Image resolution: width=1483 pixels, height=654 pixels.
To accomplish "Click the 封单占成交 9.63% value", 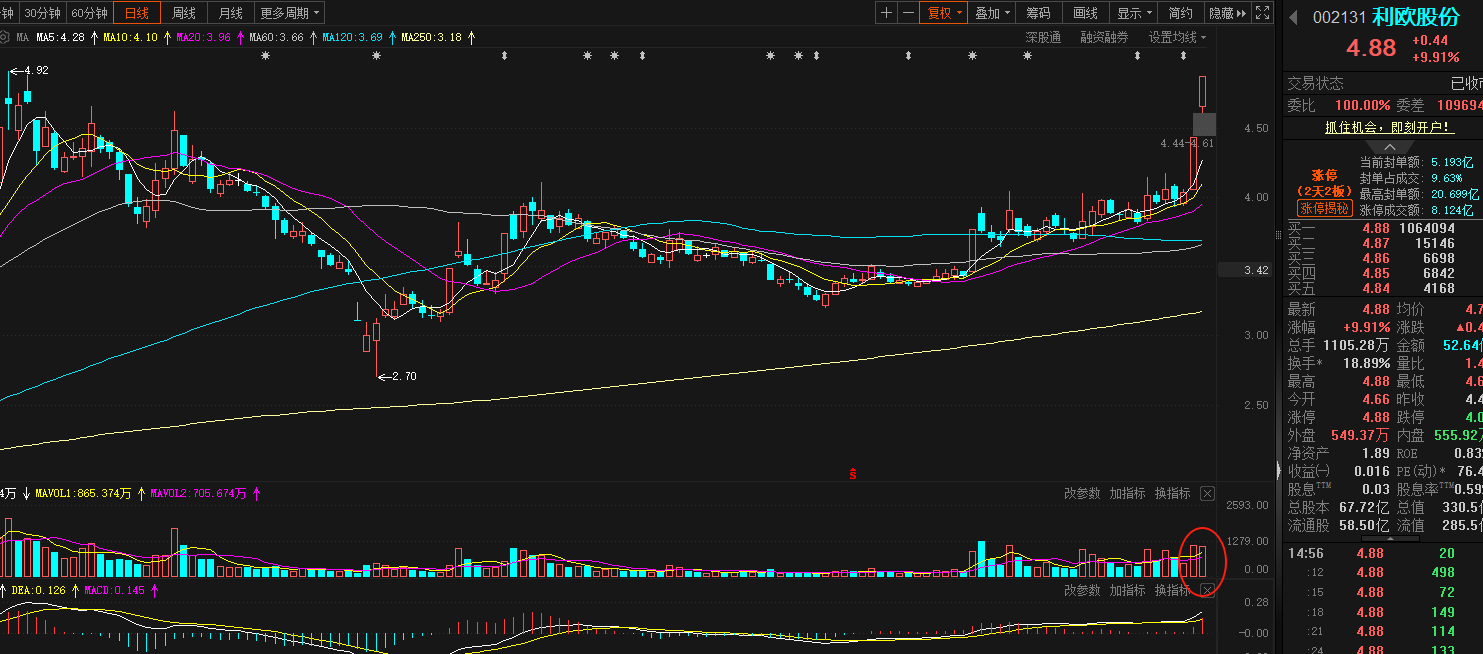I will [1447, 177].
